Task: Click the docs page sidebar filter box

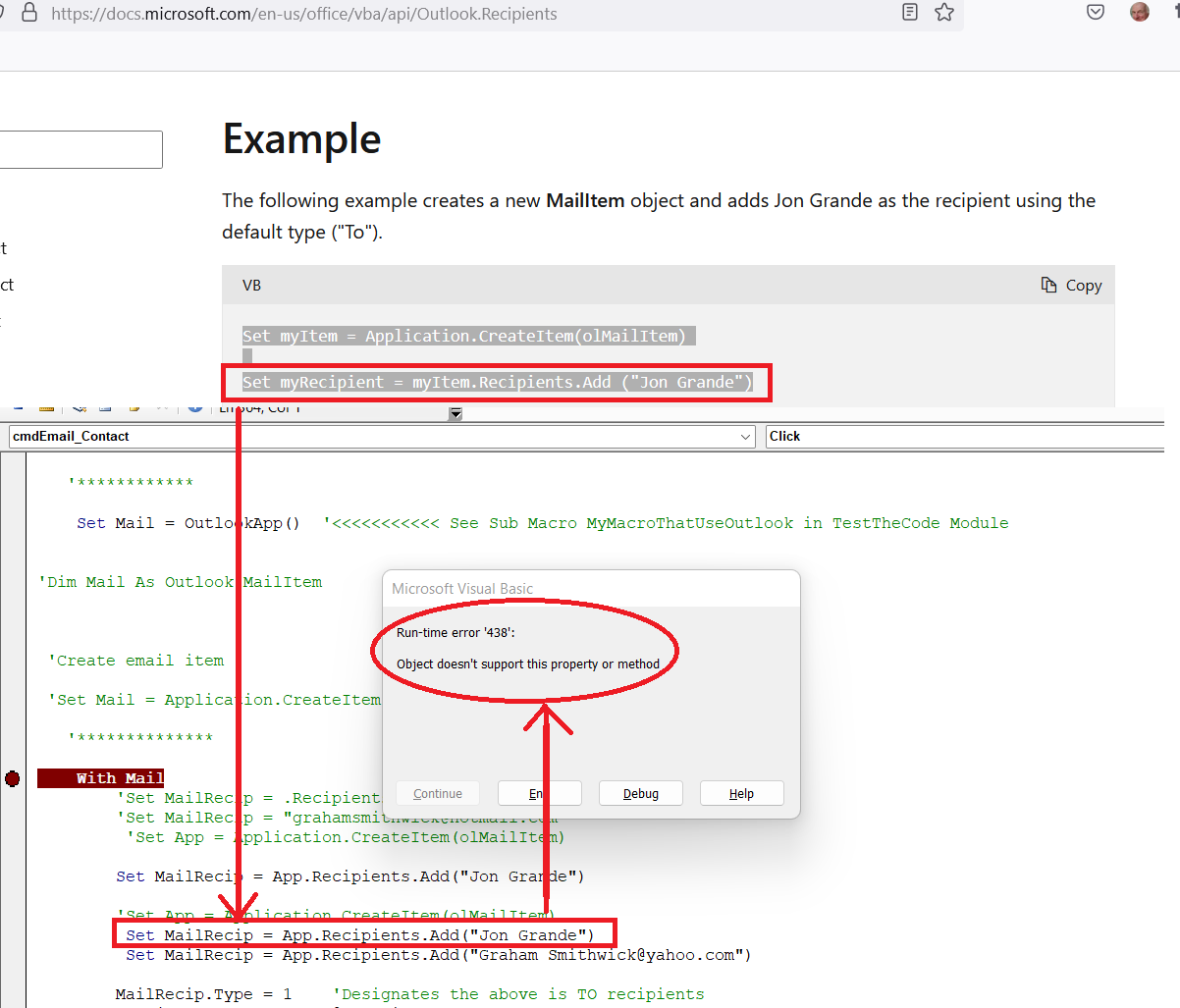Action: [x=80, y=149]
